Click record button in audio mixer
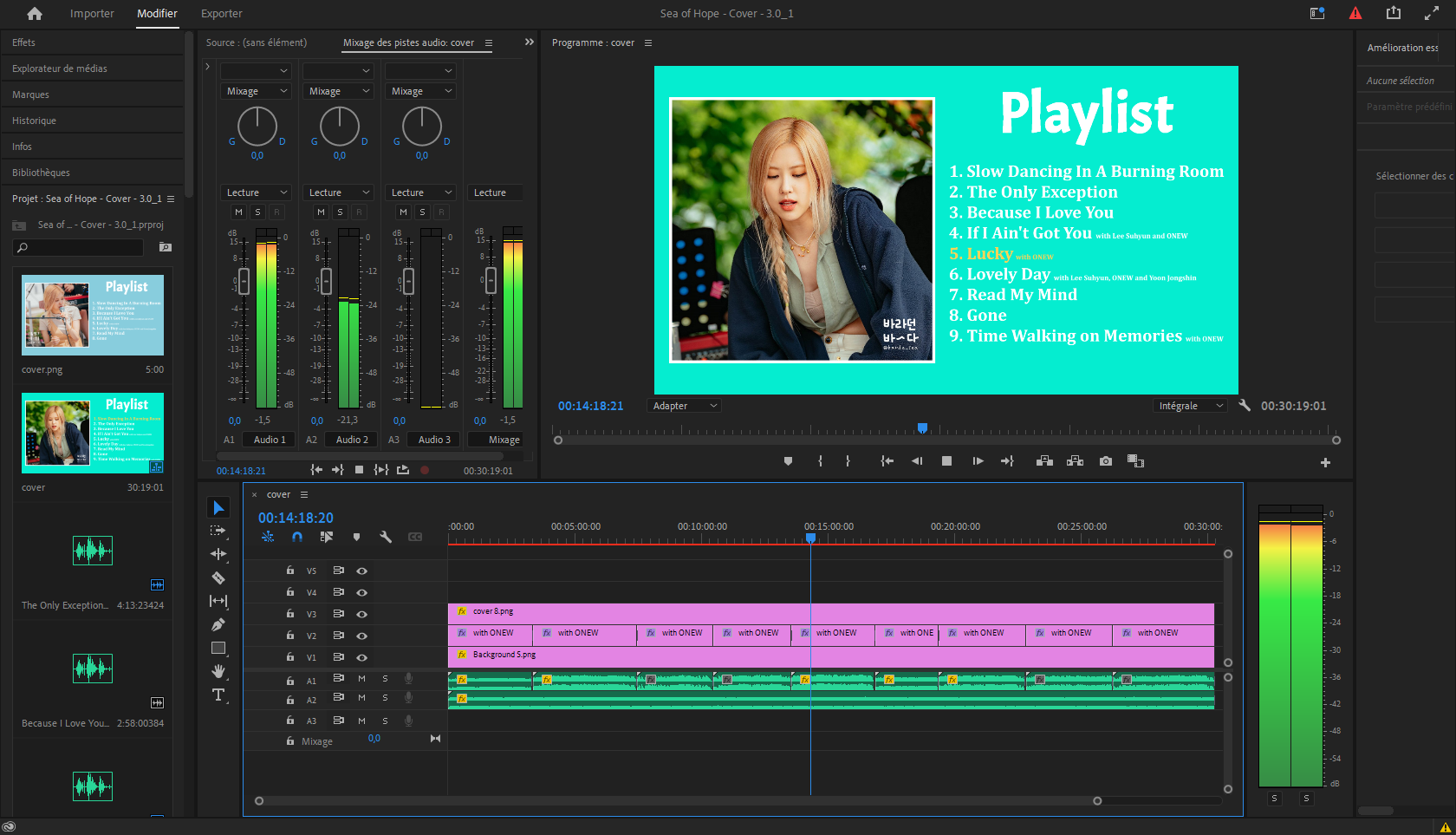The height and width of the screenshot is (835, 1456). (x=425, y=470)
